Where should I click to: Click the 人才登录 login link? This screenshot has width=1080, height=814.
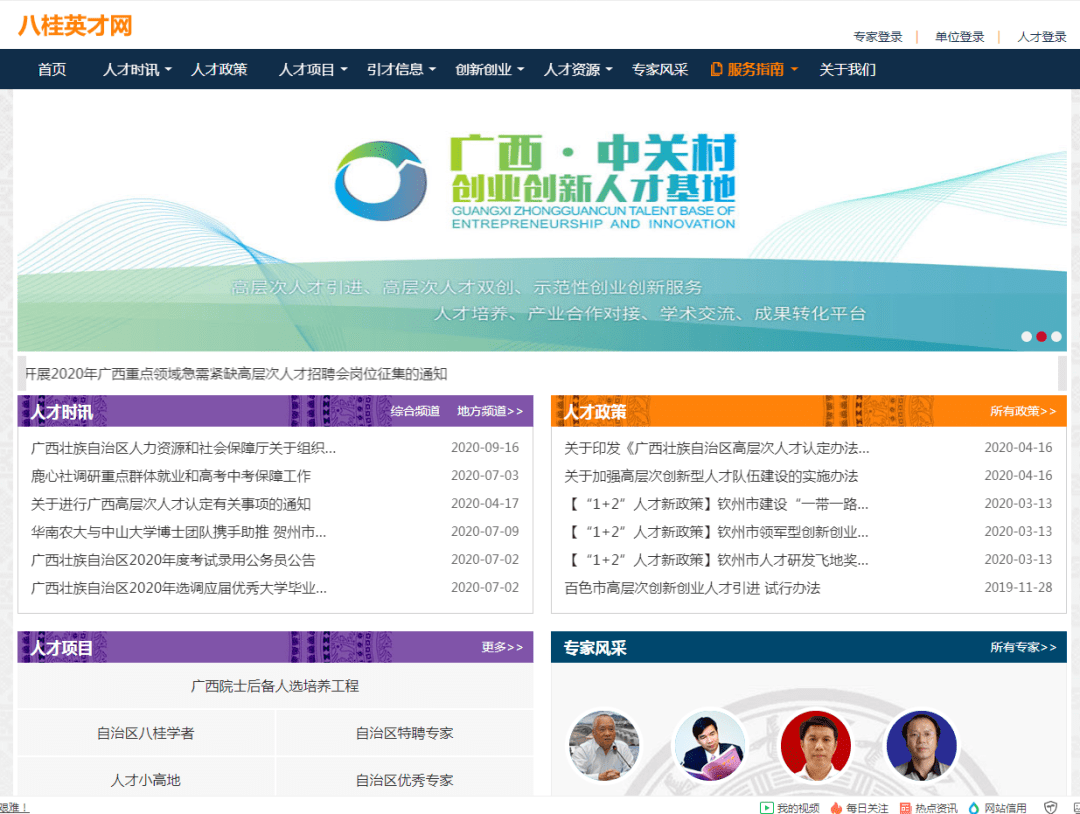click(x=1041, y=37)
